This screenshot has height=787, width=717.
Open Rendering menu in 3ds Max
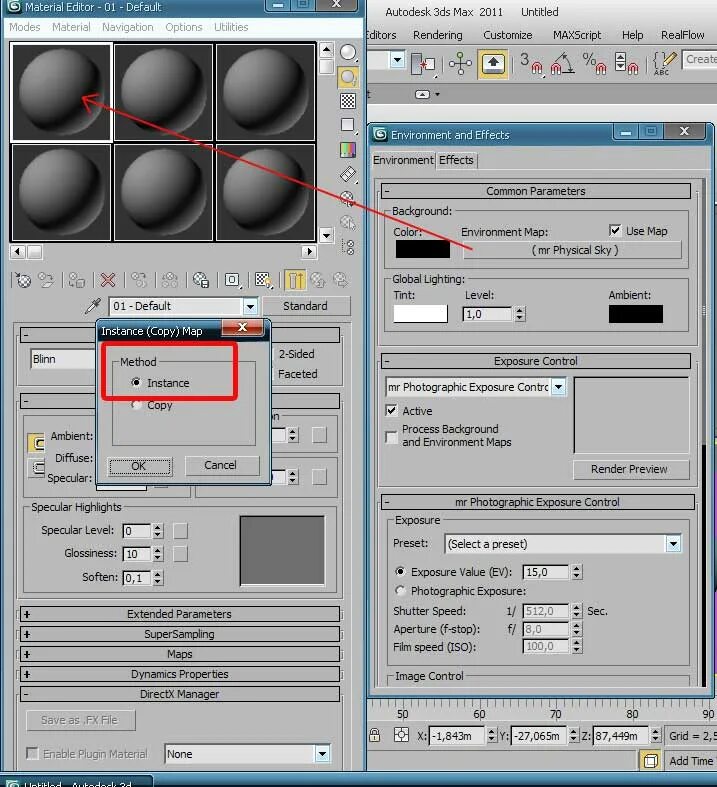(438, 35)
